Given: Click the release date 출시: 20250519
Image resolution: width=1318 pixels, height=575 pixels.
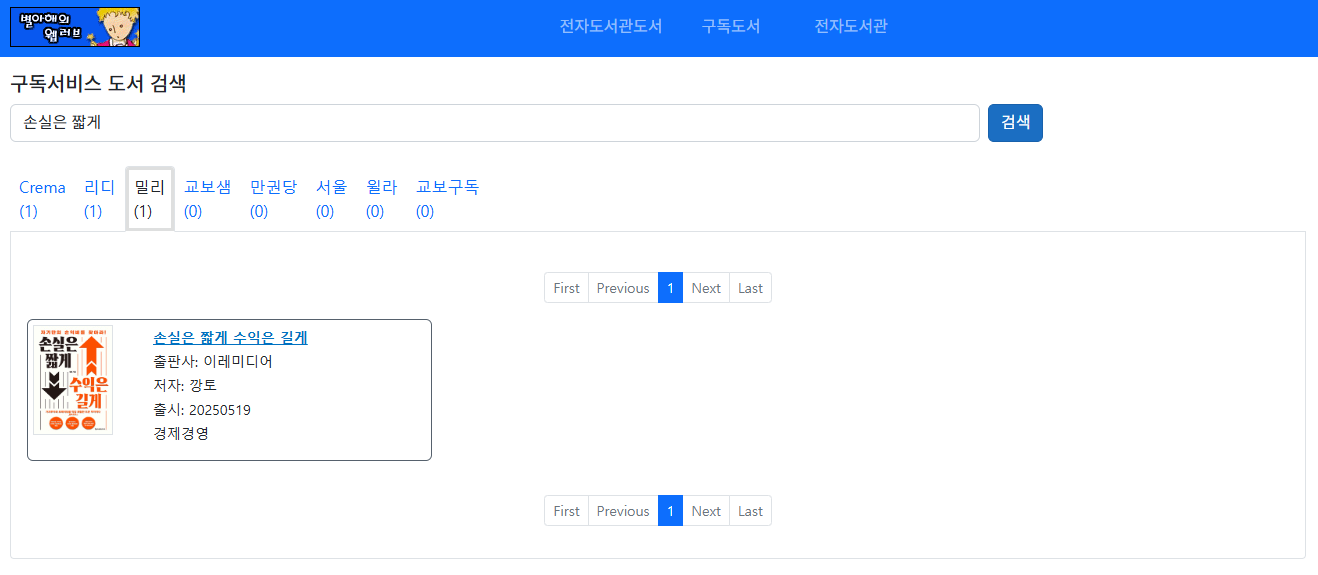Looking at the screenshot, I should click(202, 410).
